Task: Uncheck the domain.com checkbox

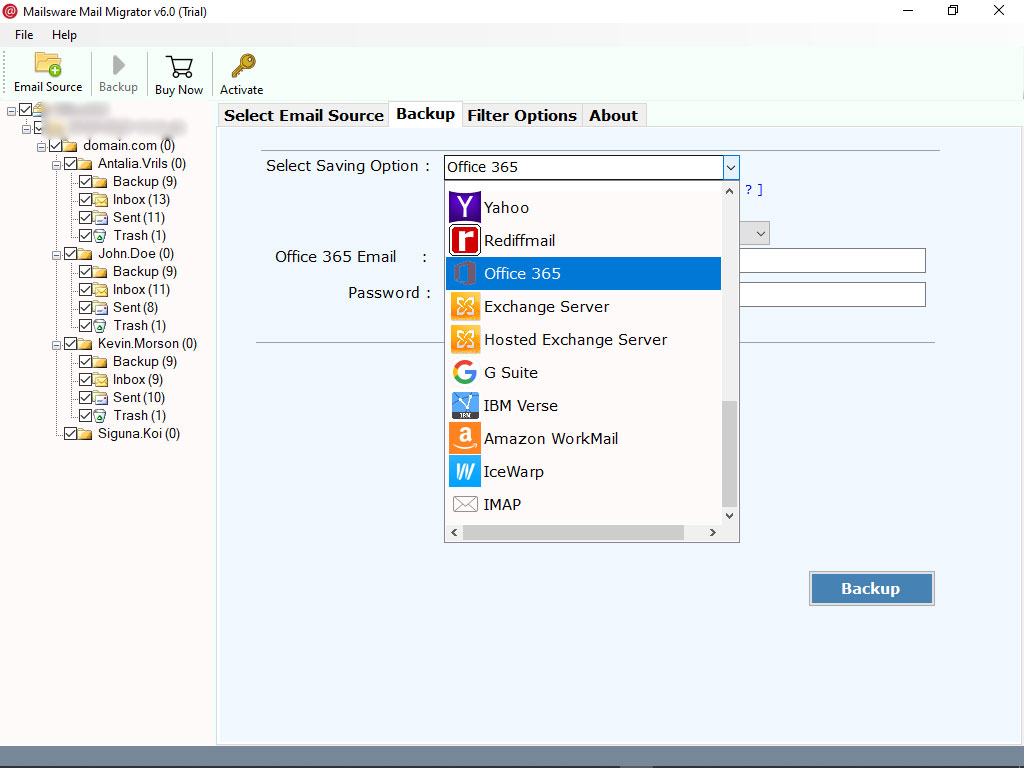Action: [x=56, y=146]
